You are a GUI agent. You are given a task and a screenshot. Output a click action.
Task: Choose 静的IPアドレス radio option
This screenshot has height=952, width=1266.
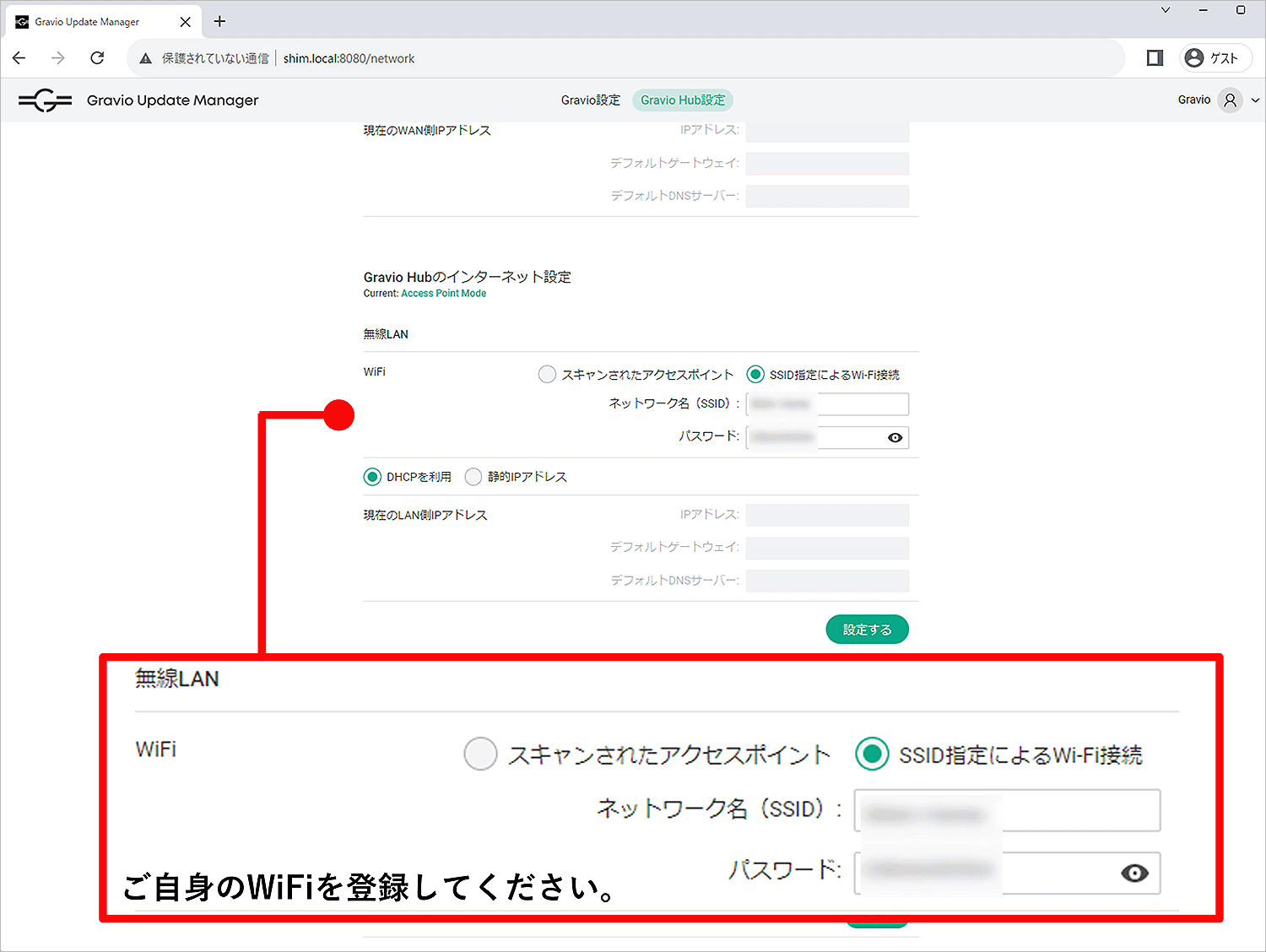(x=473, y=477)
